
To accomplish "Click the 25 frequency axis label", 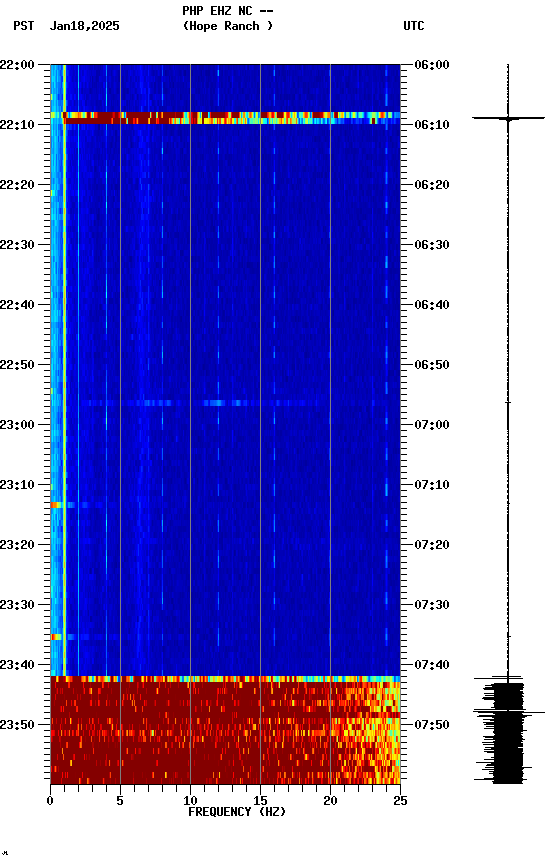I will click(x=400, y=801).
